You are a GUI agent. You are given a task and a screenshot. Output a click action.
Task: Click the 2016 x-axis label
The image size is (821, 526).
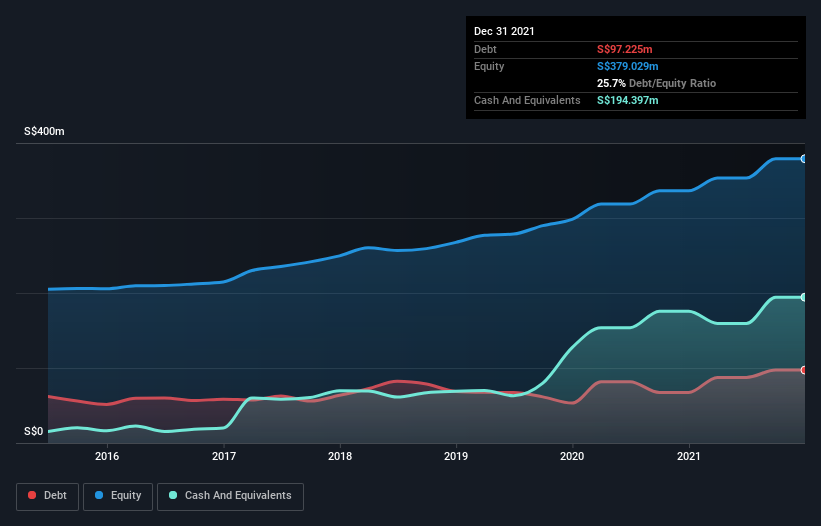[x=107, y=456]
